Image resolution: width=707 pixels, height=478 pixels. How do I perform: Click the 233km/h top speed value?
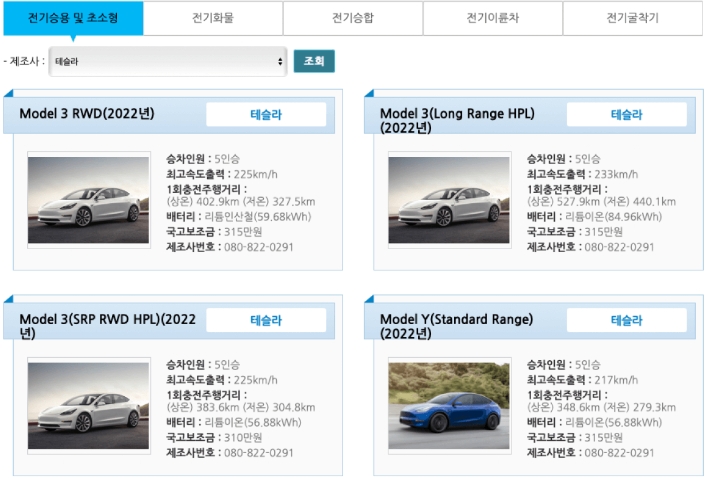[x=616, y=174]
